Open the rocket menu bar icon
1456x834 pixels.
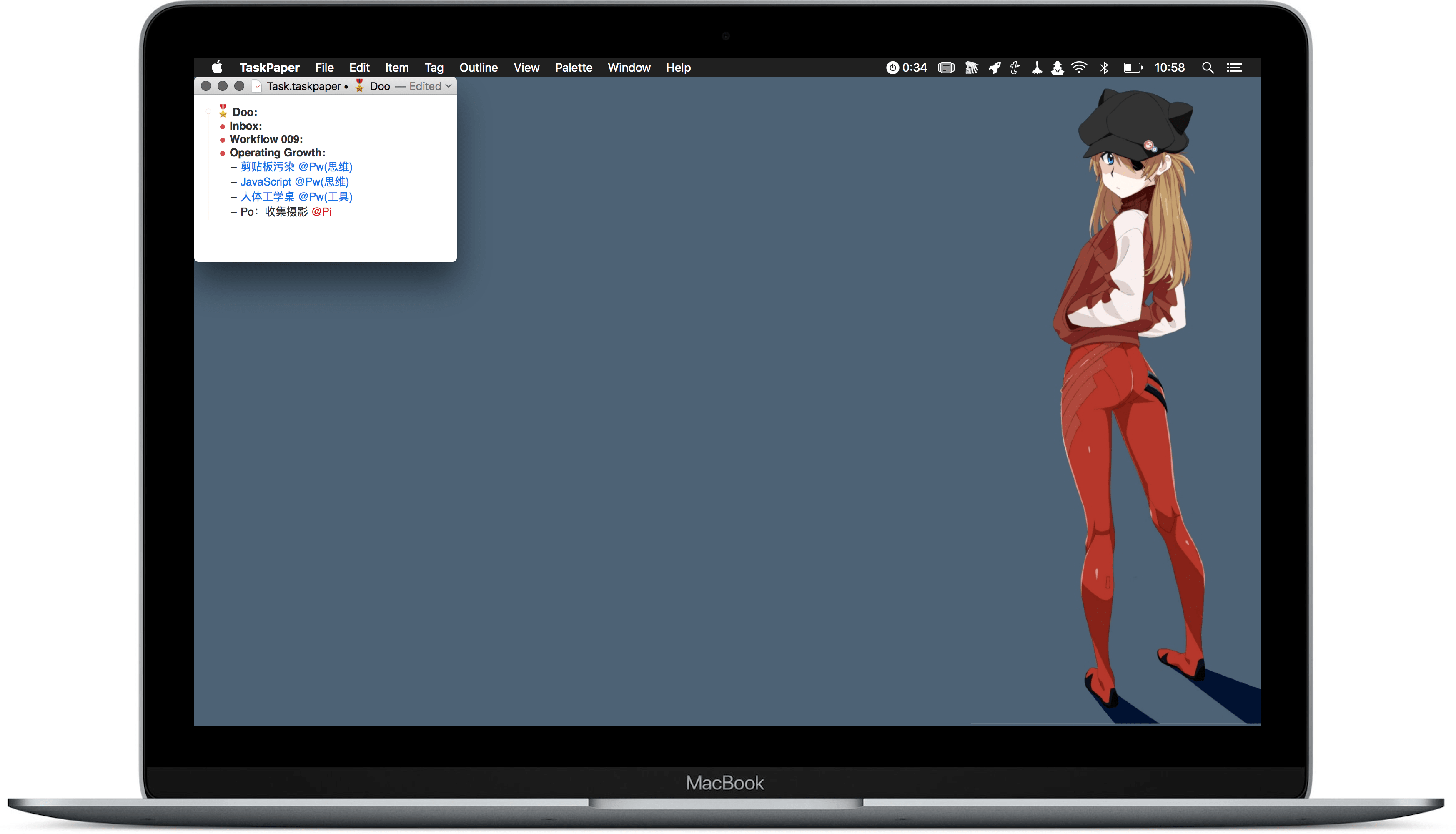[x=994, y=68]
